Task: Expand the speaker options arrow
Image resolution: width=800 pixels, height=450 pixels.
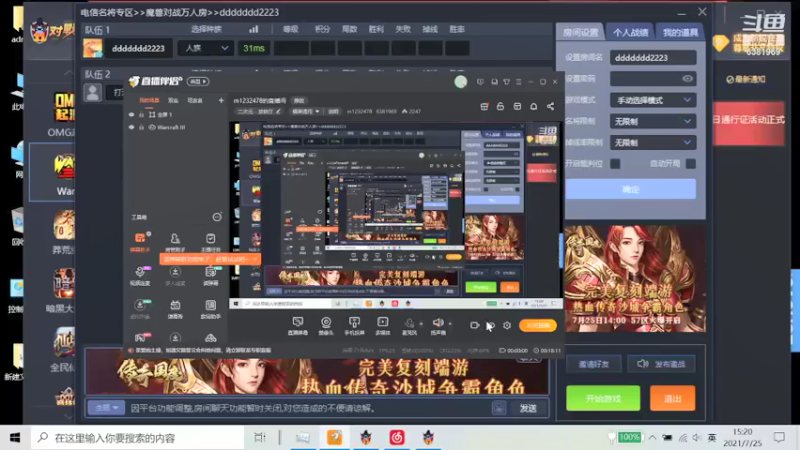Action: click(x=450, y=323)
